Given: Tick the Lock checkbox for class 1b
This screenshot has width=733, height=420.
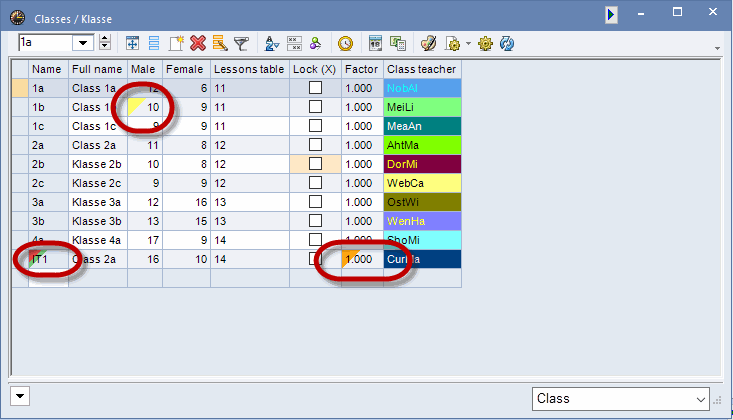Looking at the screenshot, I should 316,107.
